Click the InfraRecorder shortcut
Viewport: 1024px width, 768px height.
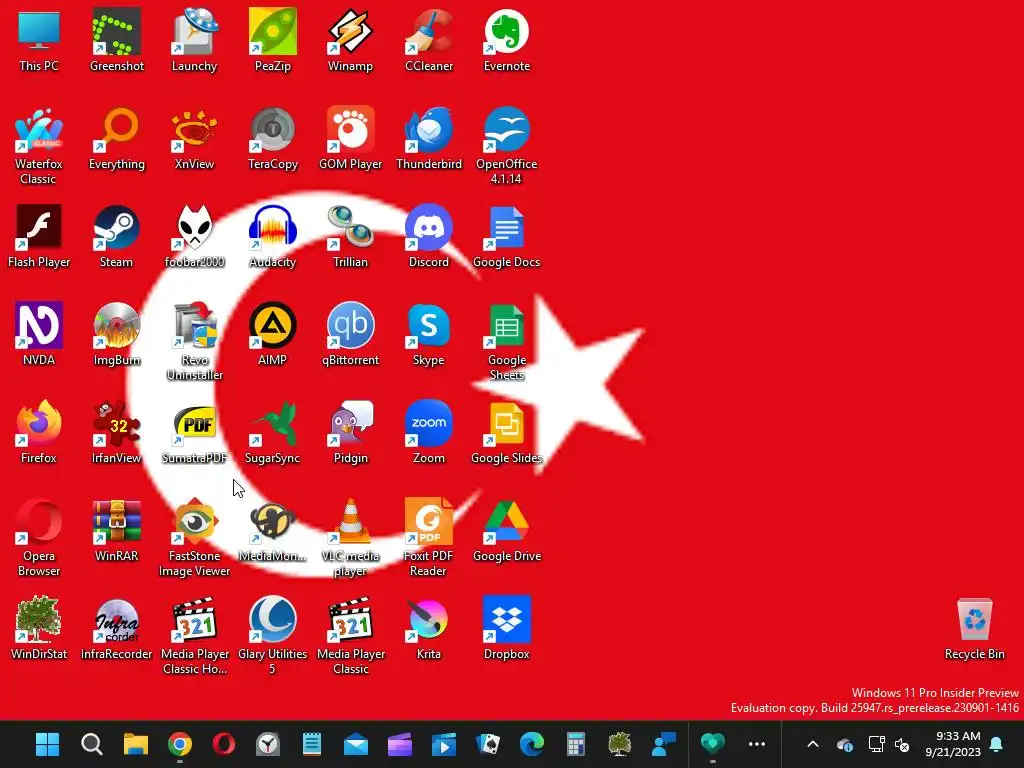point(117,628)
